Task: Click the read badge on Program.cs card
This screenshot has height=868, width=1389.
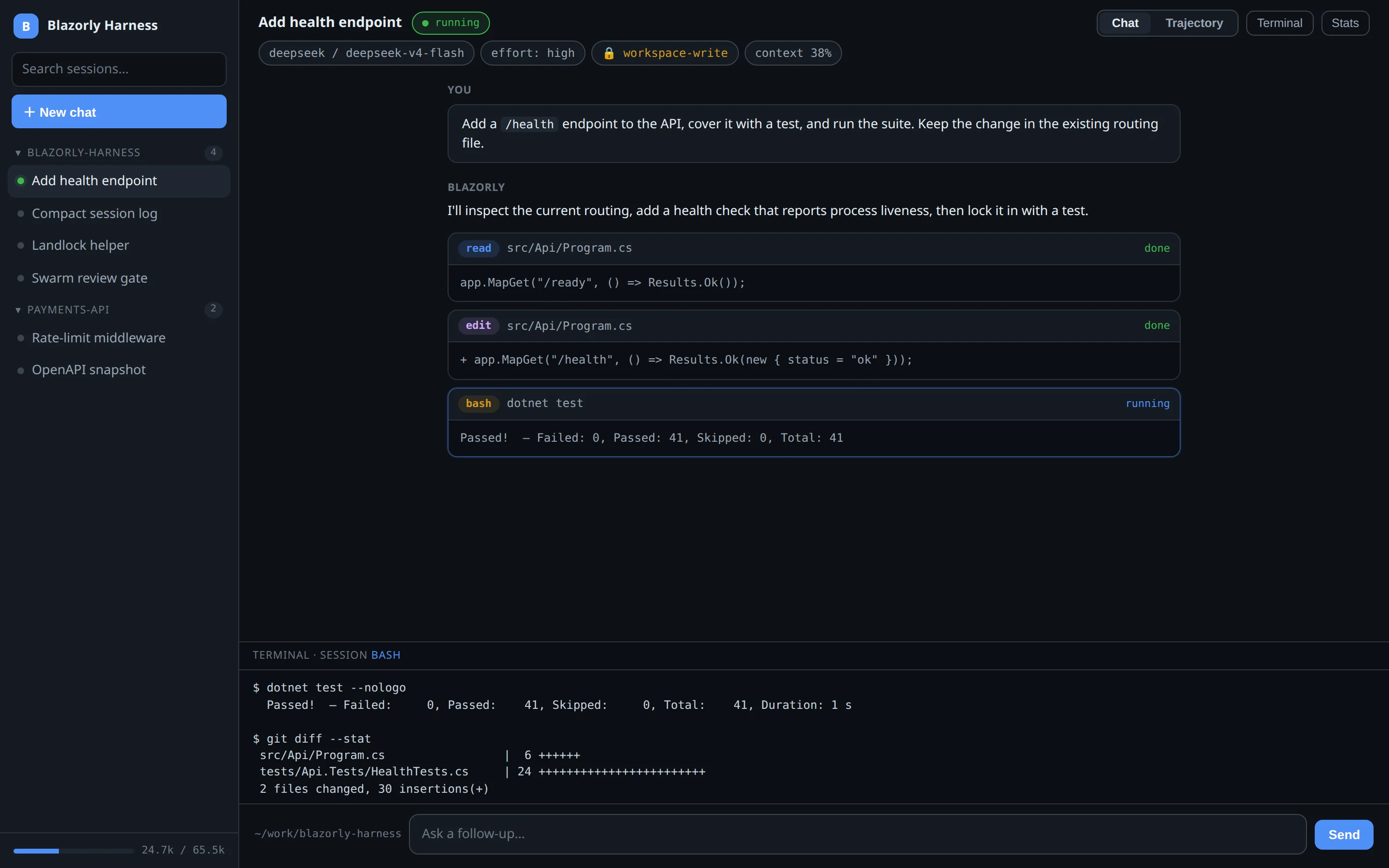Action: 478,248
